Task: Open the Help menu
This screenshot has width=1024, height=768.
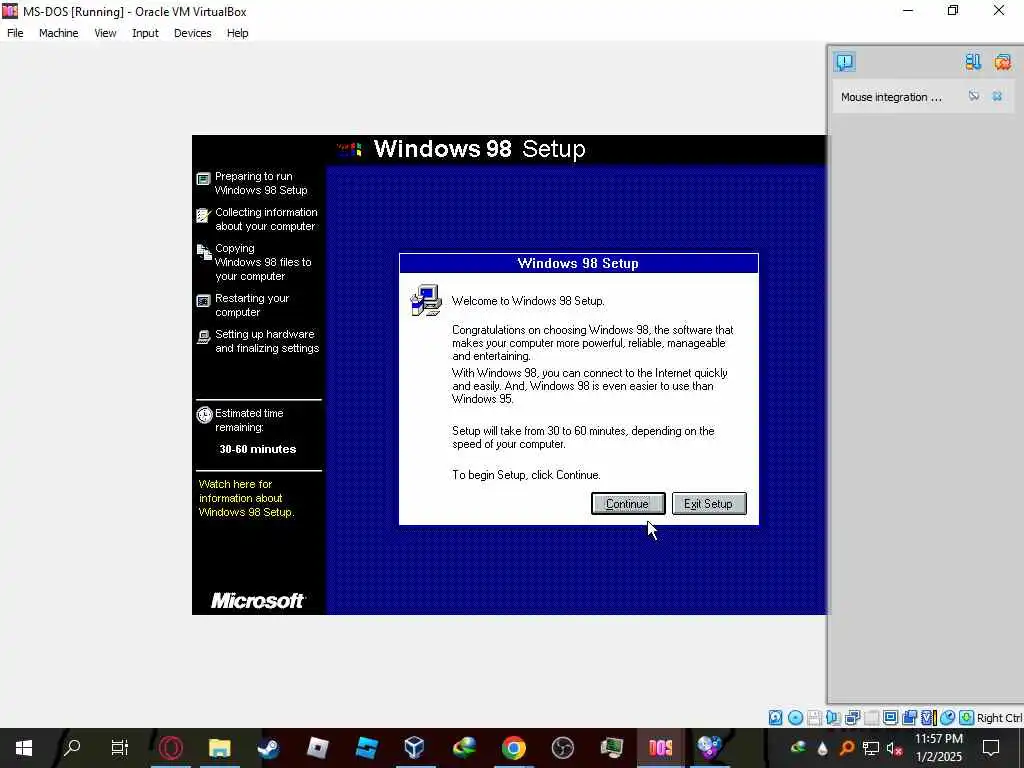Action: click(x=238, y=33)
